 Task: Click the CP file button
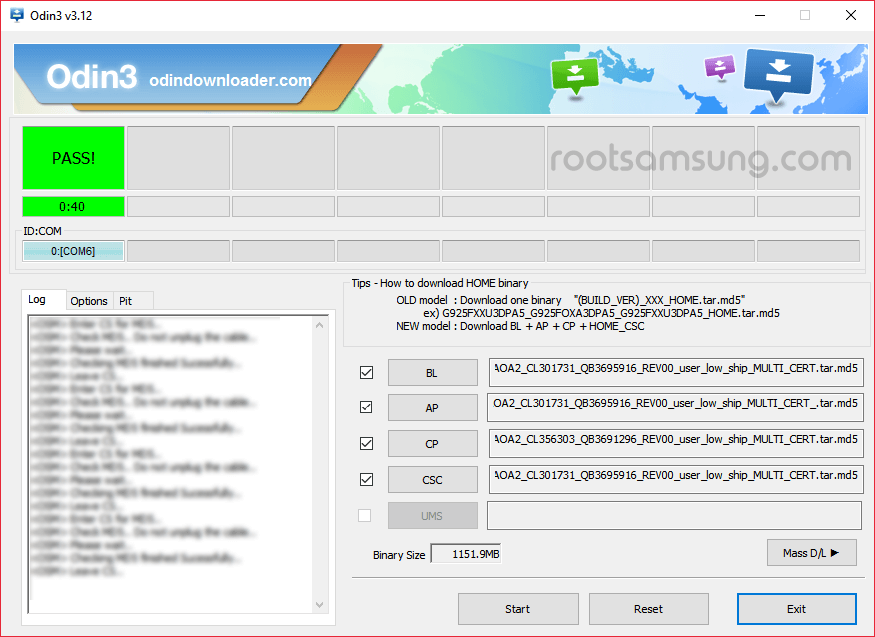coord(432,444)
